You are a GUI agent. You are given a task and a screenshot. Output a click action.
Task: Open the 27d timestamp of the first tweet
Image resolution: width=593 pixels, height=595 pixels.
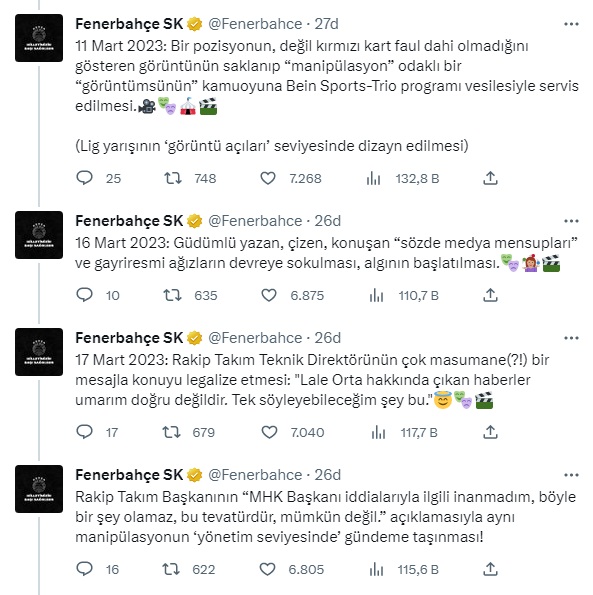point(326,24)
